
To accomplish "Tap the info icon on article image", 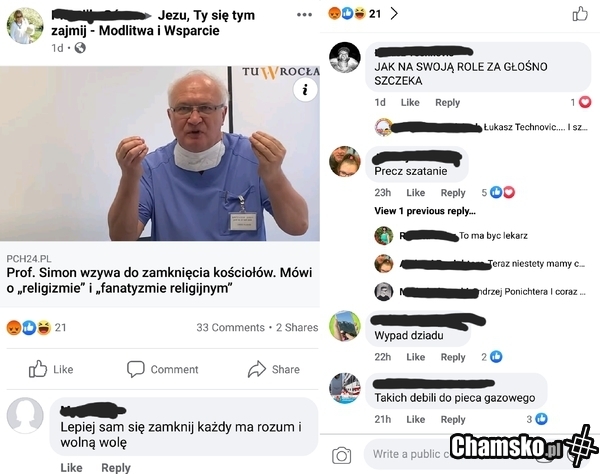I will click(x=305, y=90).
